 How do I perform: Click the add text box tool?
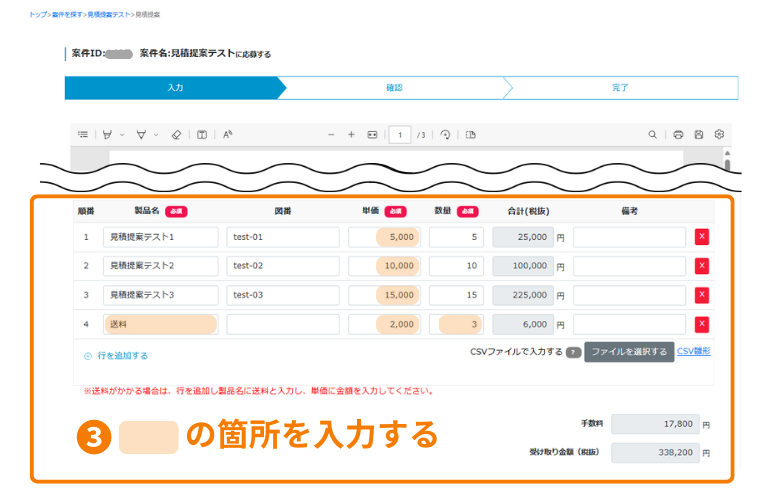coord(202,134)
